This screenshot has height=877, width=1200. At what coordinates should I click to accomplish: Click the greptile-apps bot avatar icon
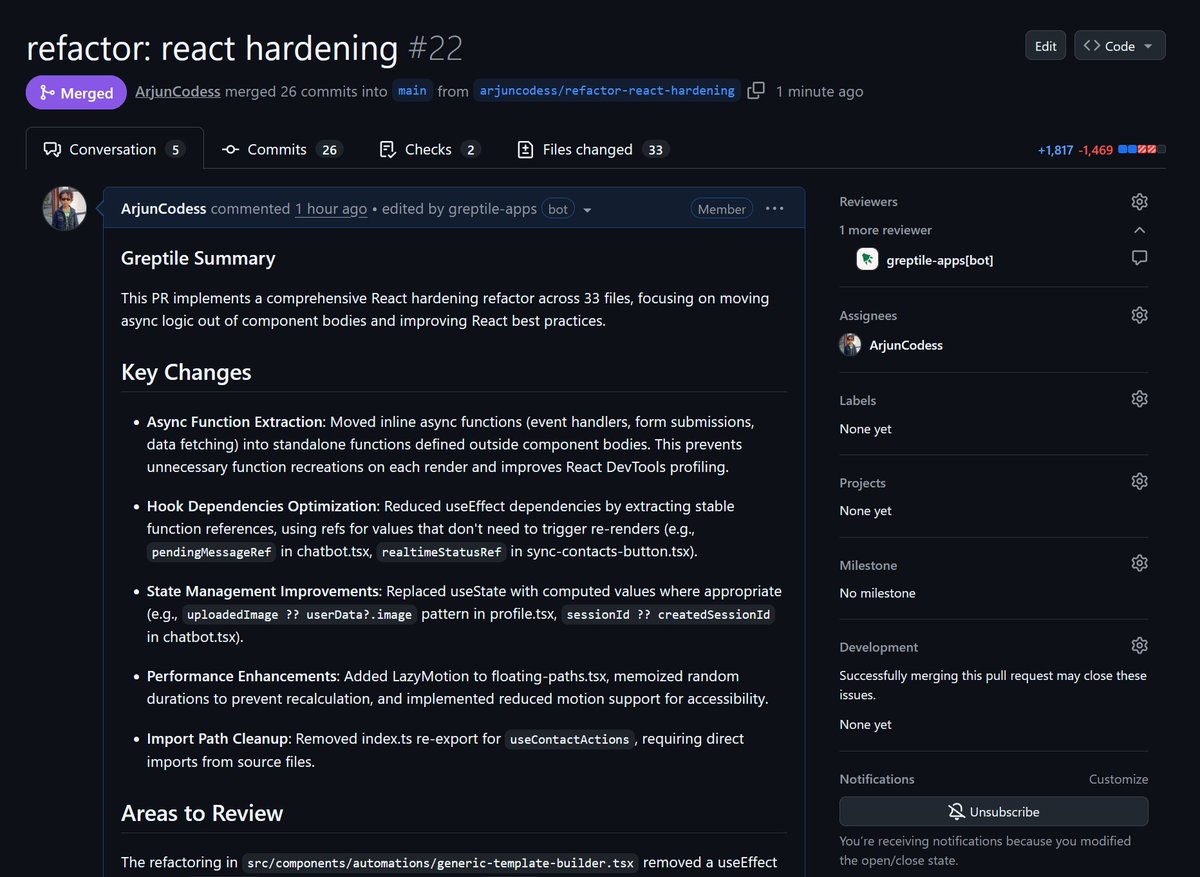[867, 259]
